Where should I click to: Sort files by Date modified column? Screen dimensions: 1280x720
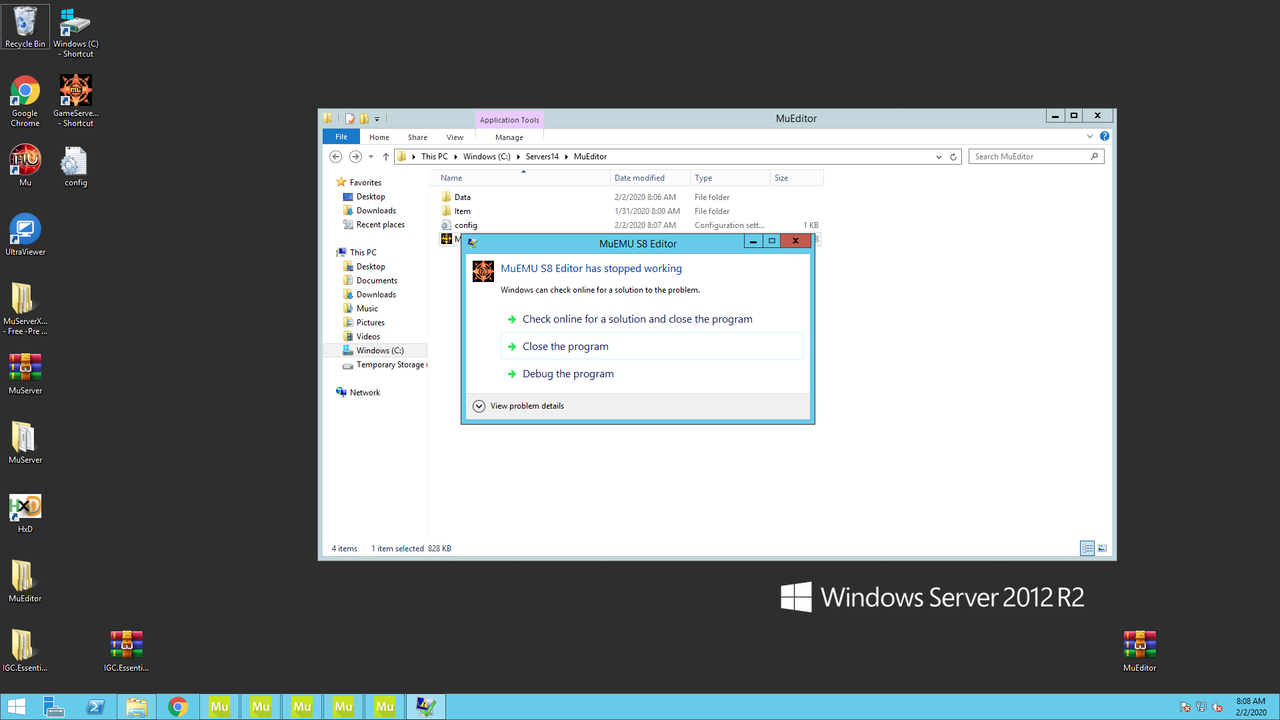click(650, 178)
